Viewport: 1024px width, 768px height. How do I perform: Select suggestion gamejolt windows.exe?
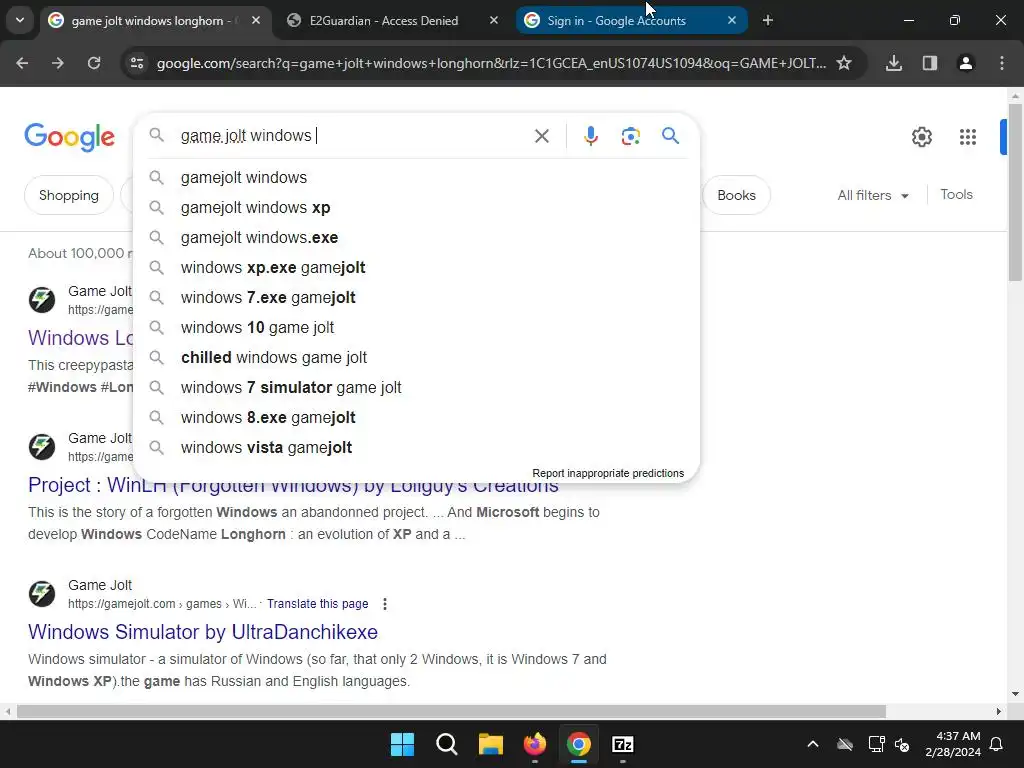tap(416, 238)
